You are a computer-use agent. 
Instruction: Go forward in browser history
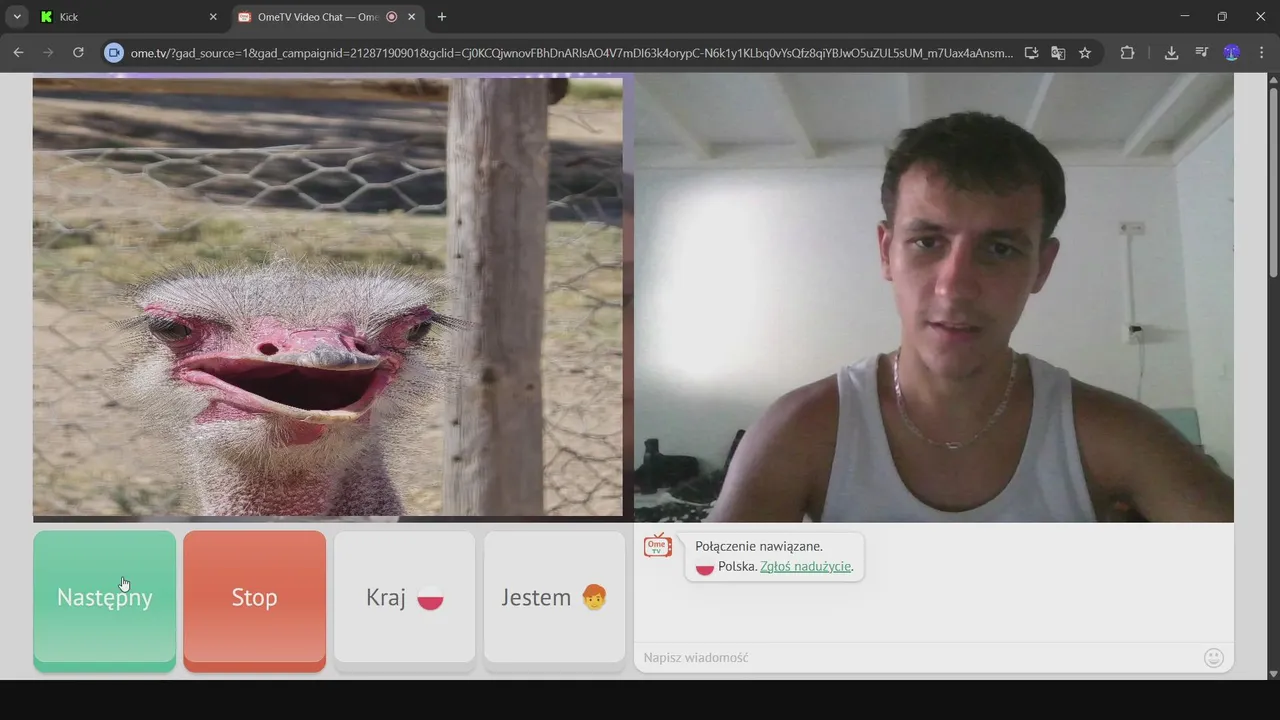coord(48,53)
